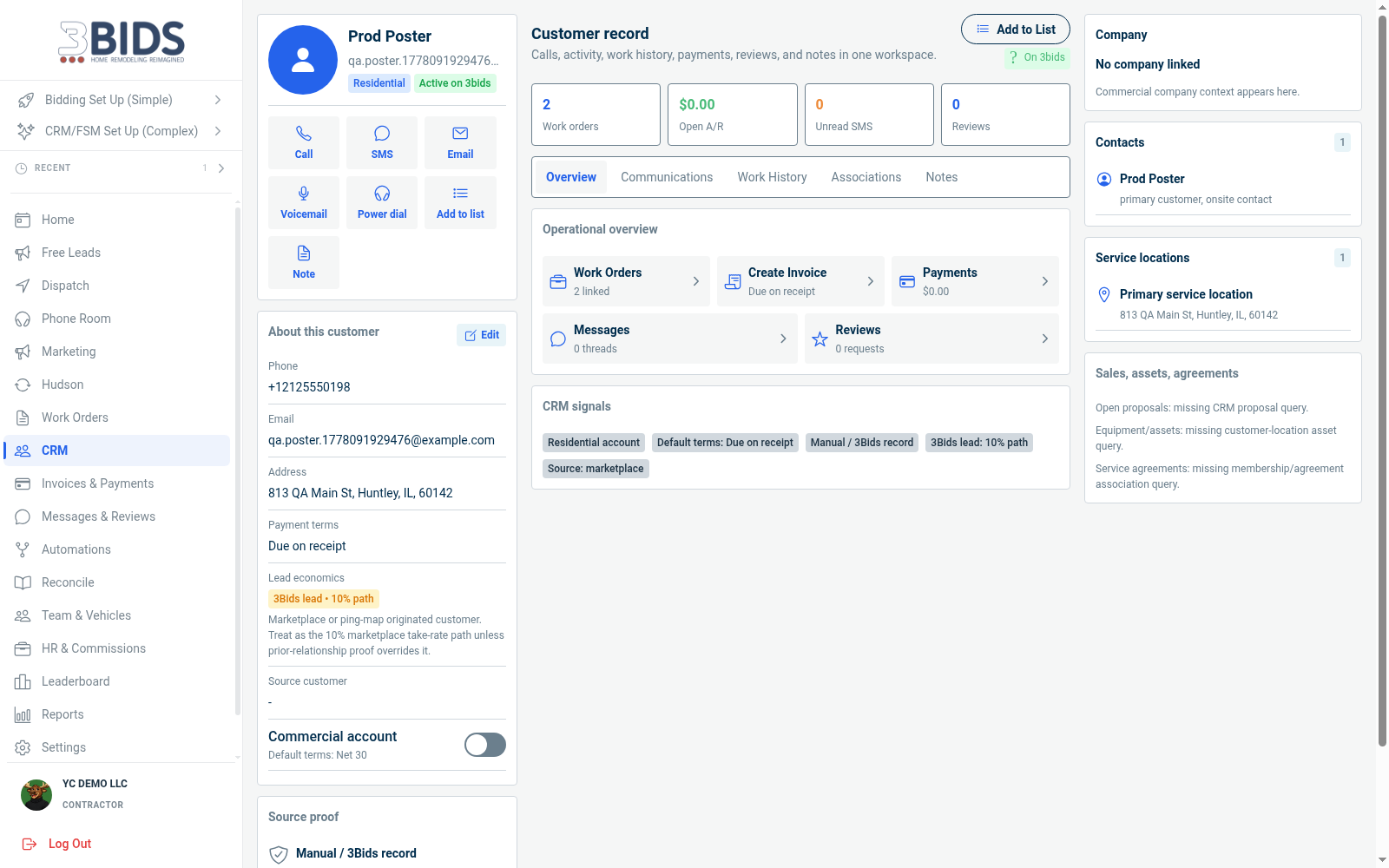
Task: Open Work Orders sidebar item
Action: 117,418
